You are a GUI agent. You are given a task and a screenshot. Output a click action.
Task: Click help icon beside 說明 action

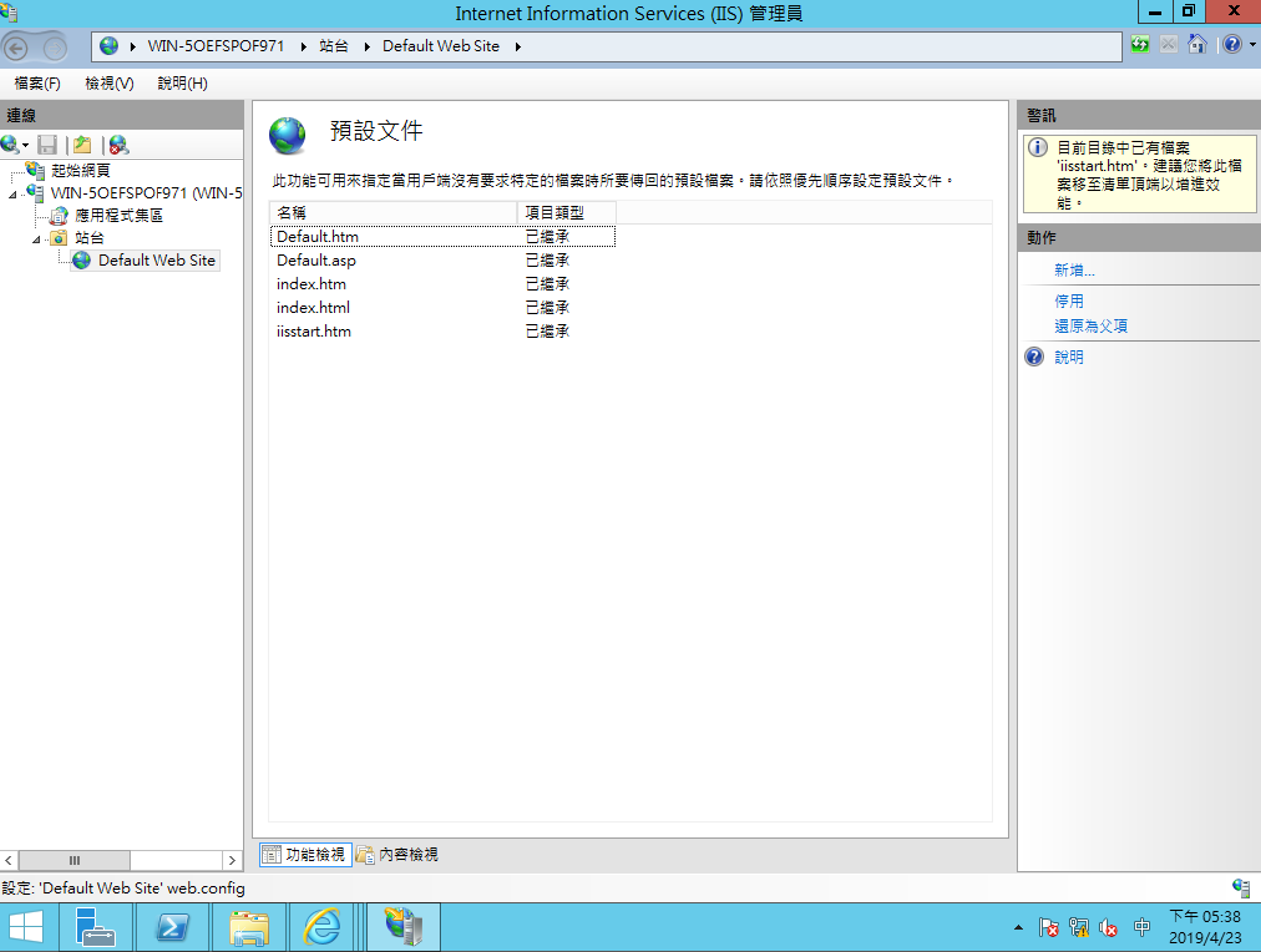pos(1034,357)
